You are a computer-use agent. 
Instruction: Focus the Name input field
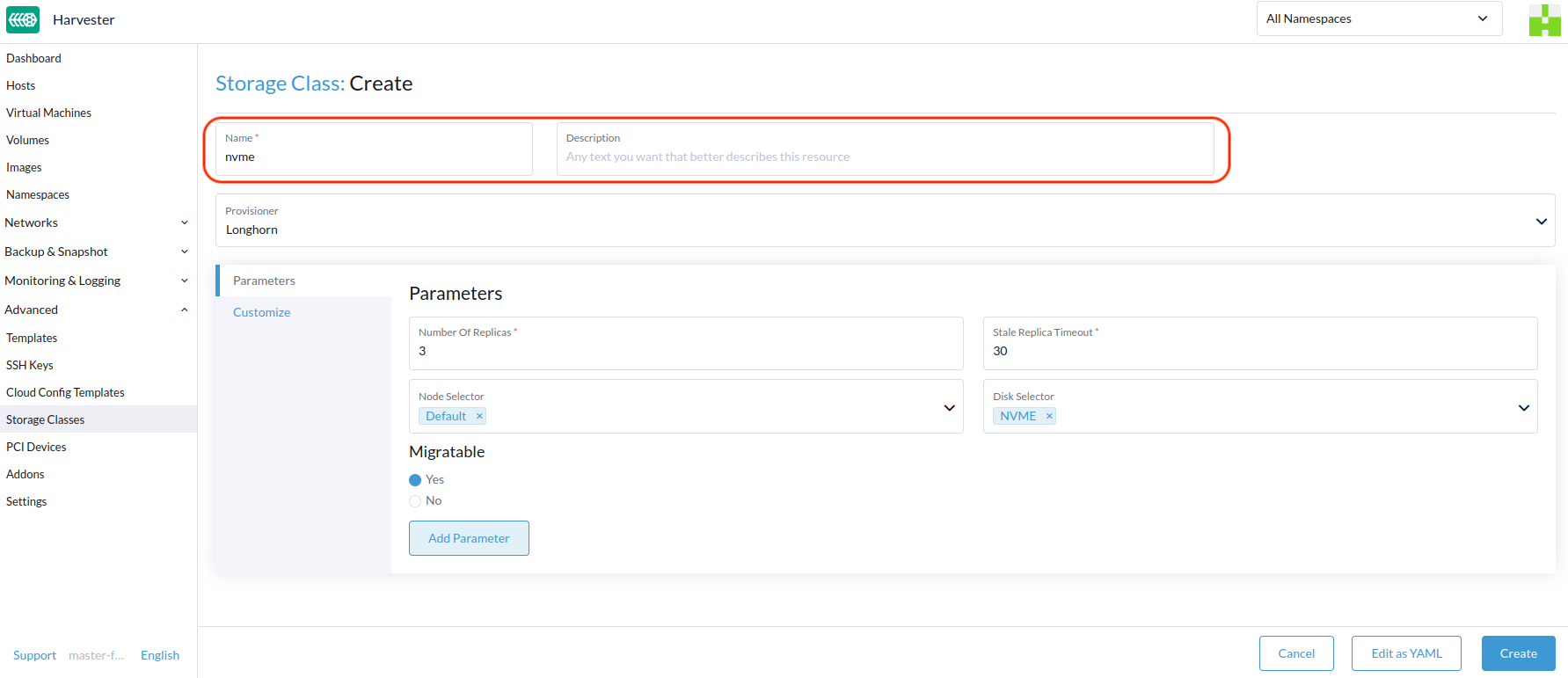[374, 149]
